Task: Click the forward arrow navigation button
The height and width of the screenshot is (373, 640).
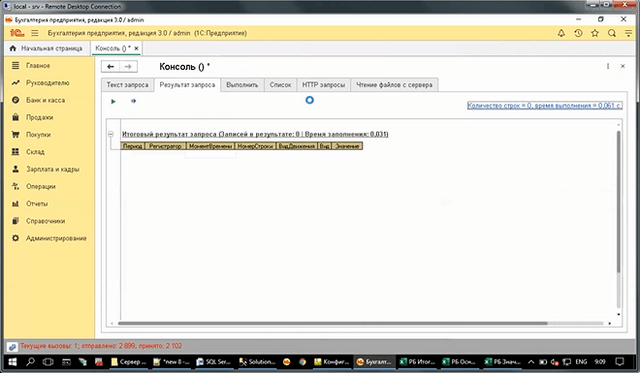Action: pos(128,67)
